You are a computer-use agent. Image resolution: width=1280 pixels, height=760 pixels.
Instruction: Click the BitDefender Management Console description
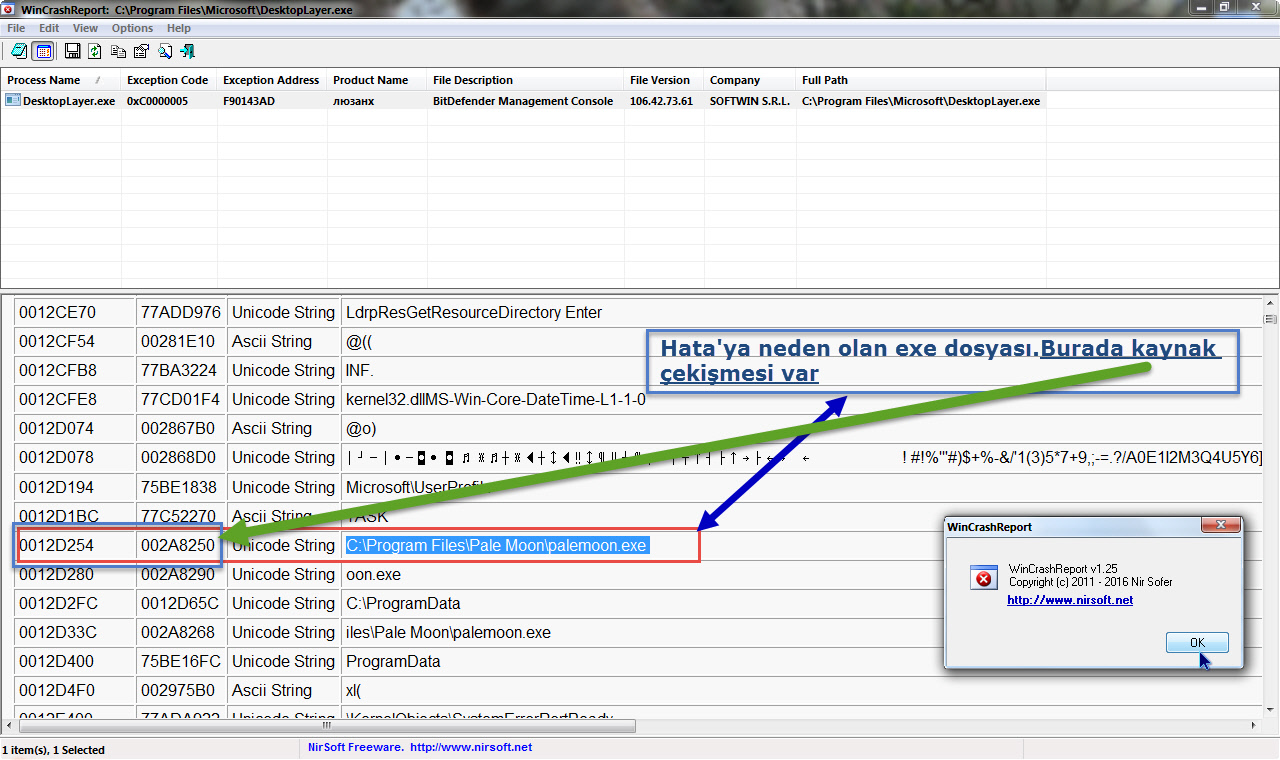tap(523, 101)
